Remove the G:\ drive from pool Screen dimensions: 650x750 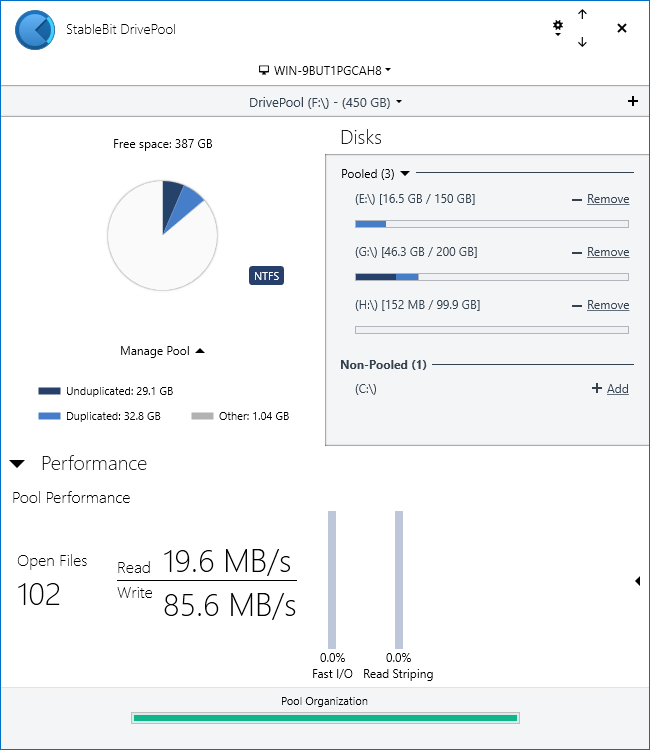point(608,252)
